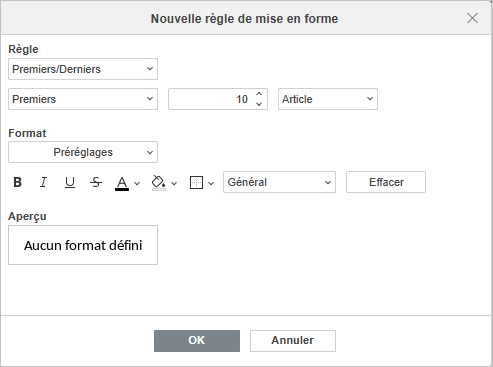493x367 pixels.
Task: Click the Règle section label
Action: coord(23,49)
